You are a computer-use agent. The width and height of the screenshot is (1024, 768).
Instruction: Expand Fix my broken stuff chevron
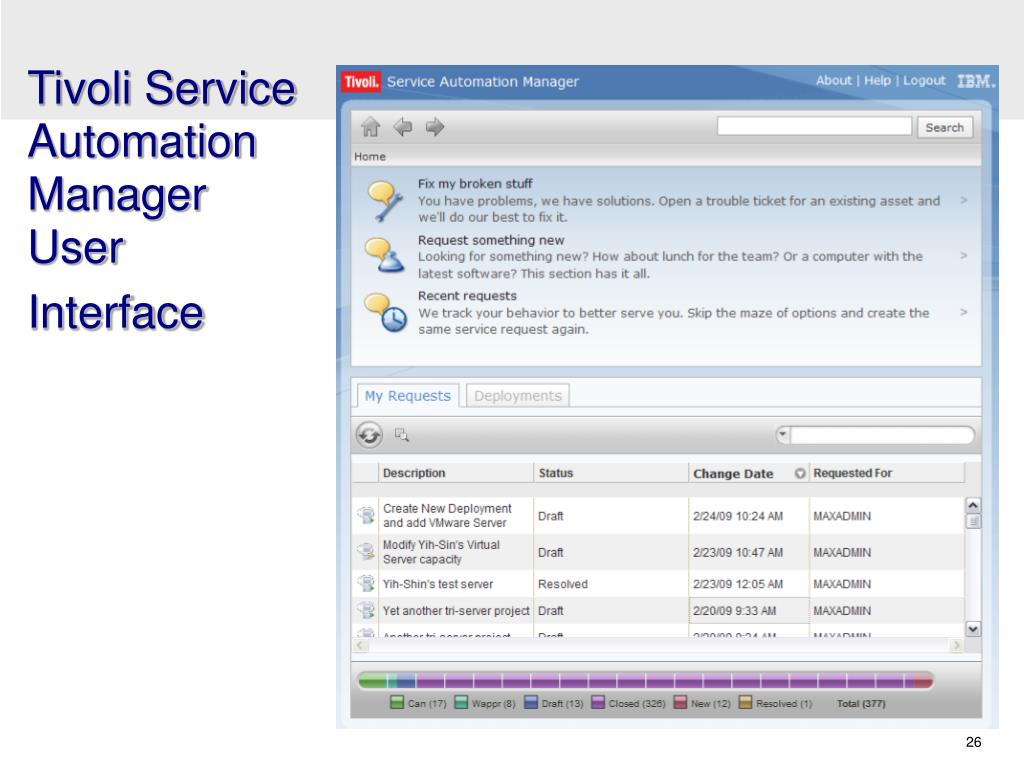pos(963,200)
